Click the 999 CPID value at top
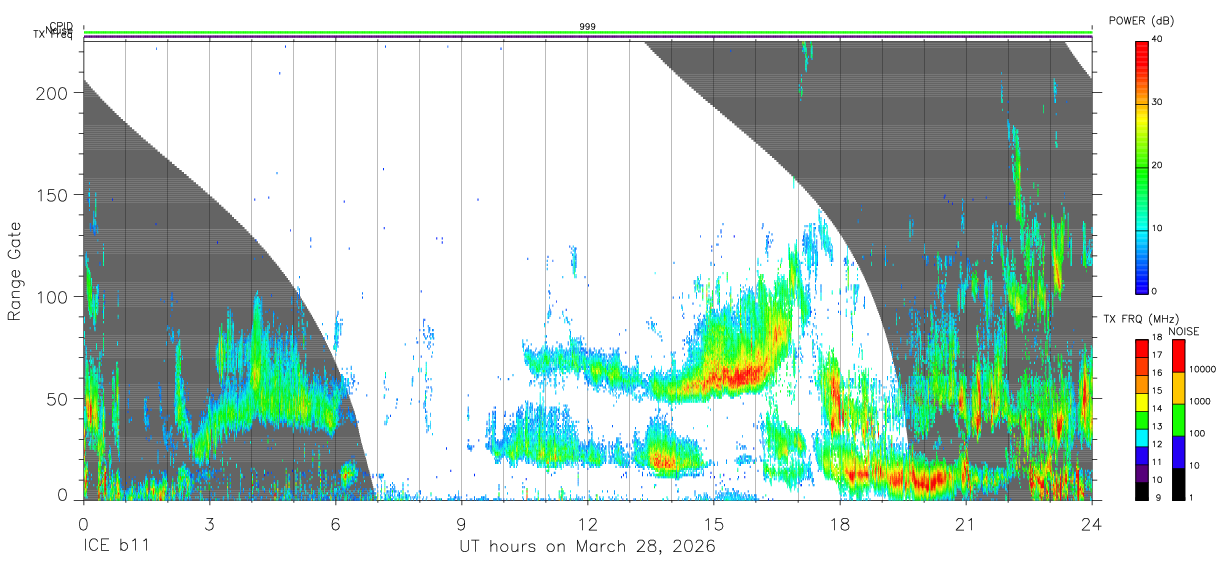 tap(587, 27)
